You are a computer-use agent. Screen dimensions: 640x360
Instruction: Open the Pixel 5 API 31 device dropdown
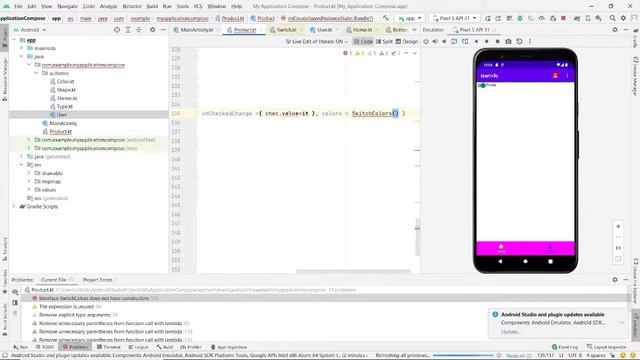455,18
